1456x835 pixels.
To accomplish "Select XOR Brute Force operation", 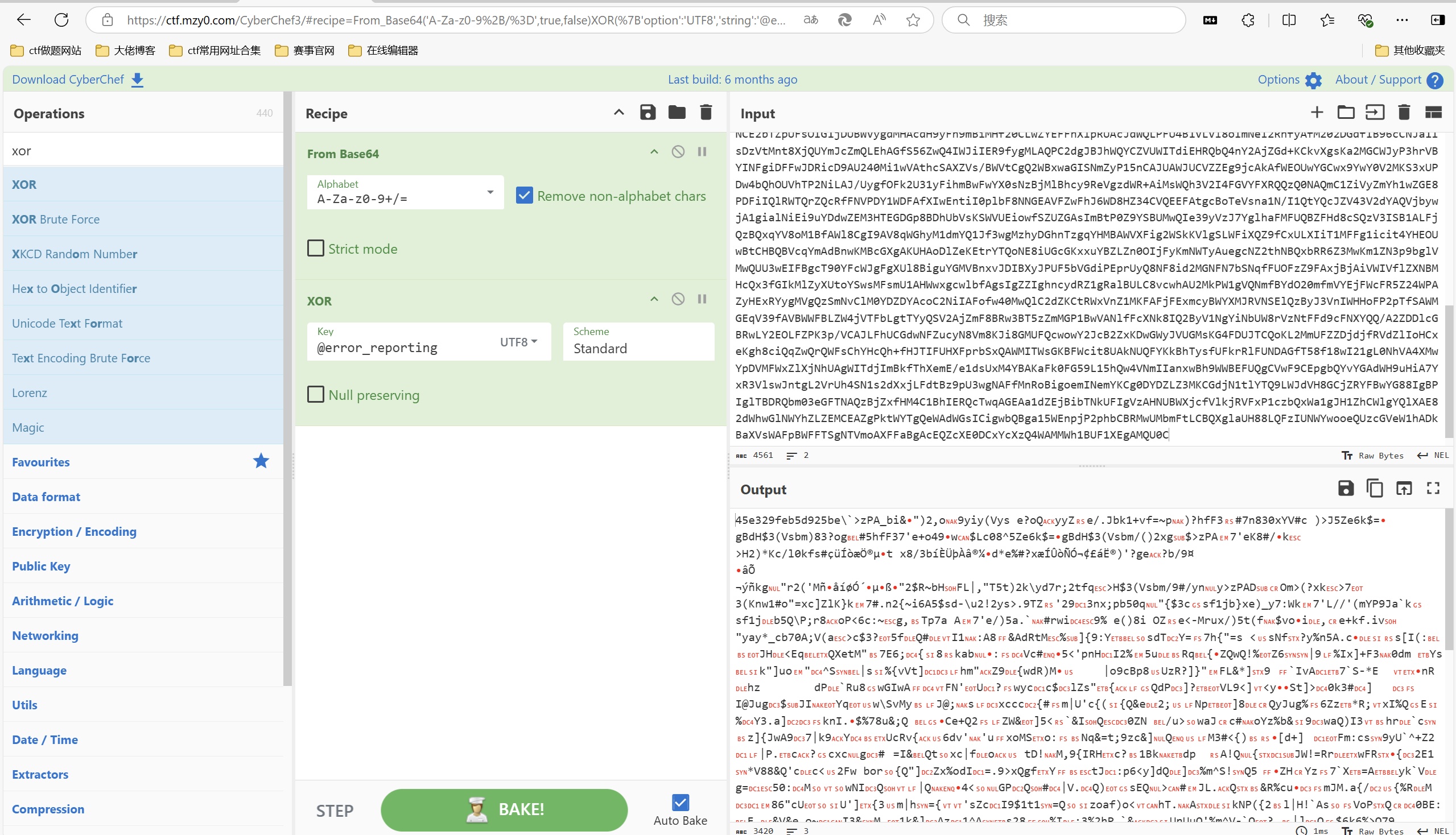I will click(143, 219).
